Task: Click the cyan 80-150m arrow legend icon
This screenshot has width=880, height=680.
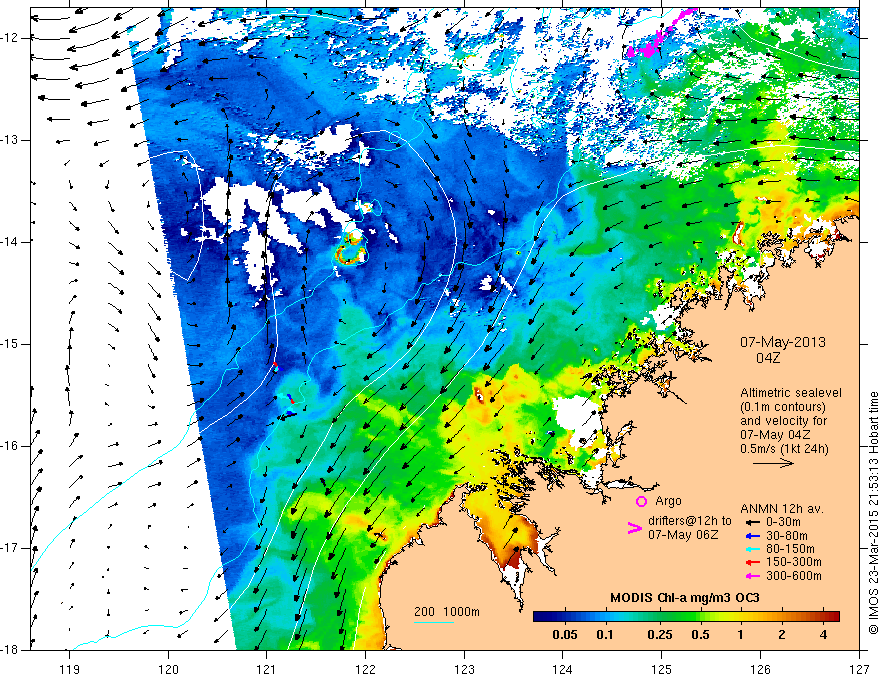Action: [x=752, y=549]
